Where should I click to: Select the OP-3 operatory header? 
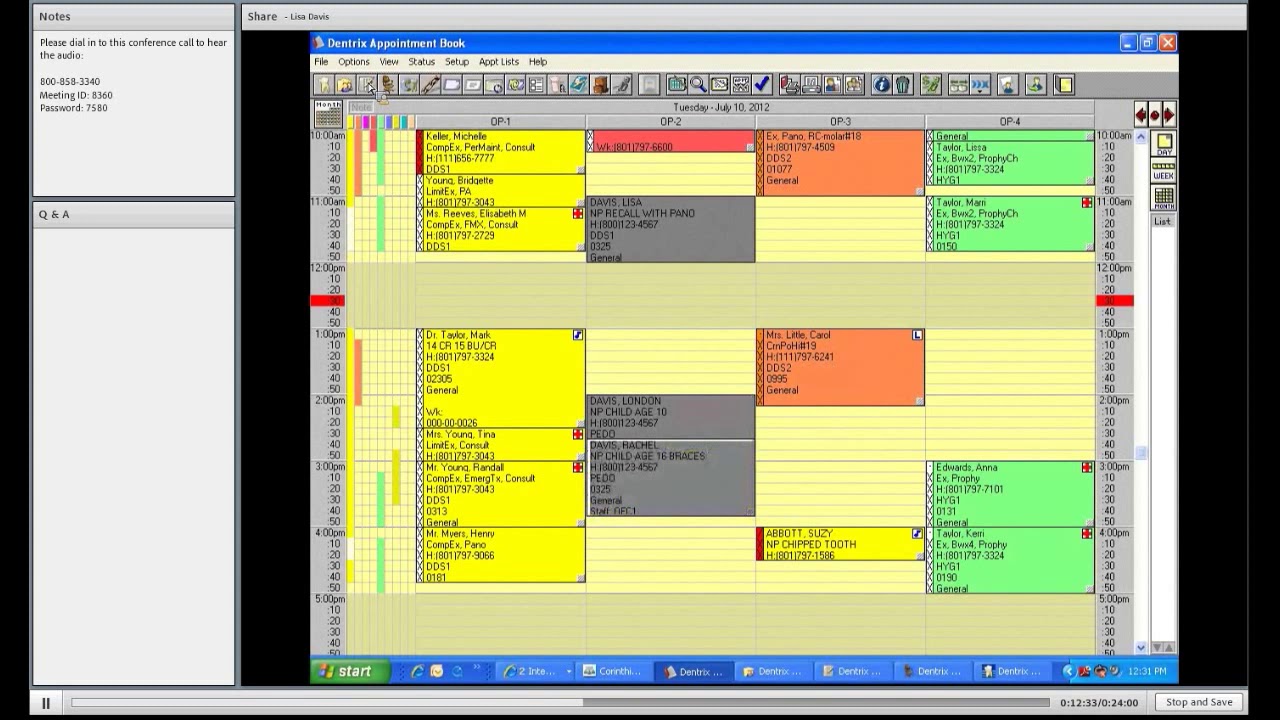coord(840,122)
